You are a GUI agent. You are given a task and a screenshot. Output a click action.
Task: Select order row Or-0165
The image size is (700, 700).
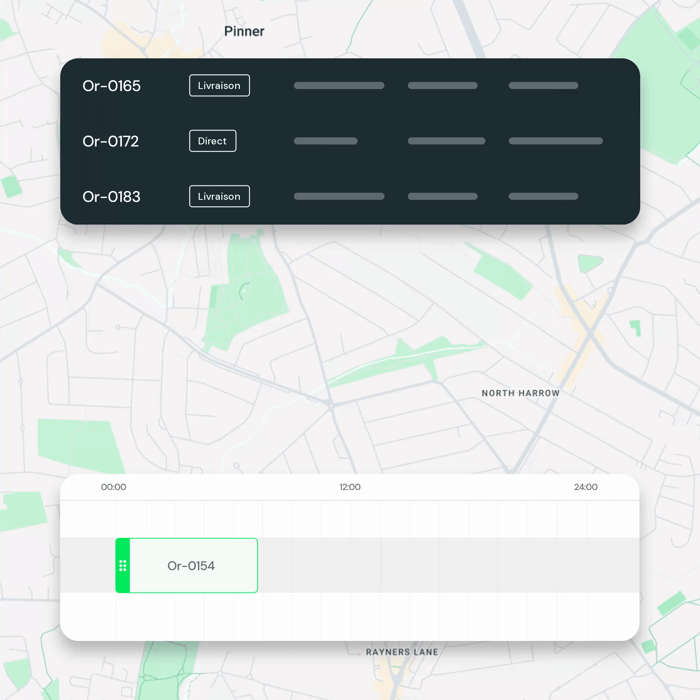(350, 85)
